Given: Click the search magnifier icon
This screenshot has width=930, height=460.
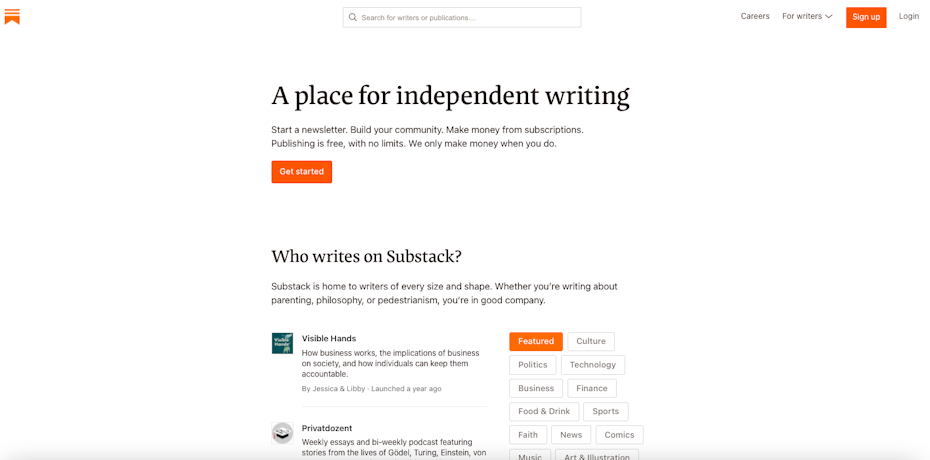Looking at the screenshot, I should [x=353, y=17].
